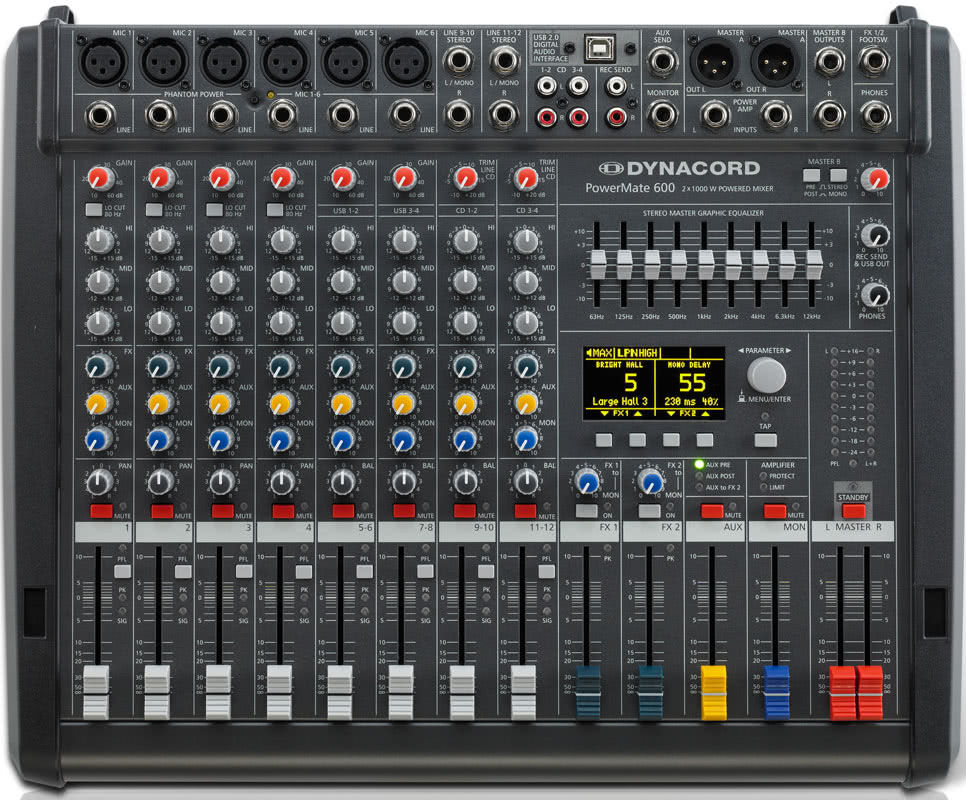
Task: Mute channel 7-8 with red MUTE button
Action: [x=404, y=511]
